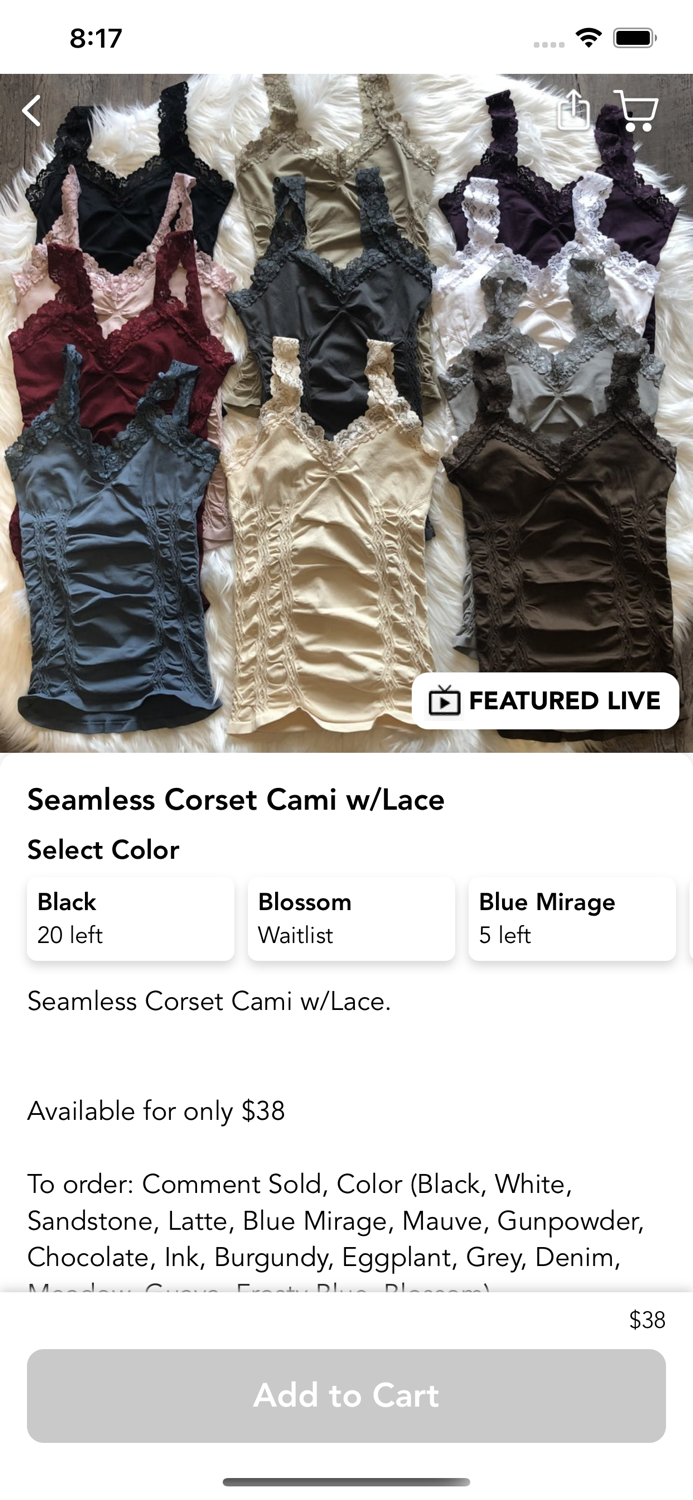This screenshot has width=693, height=1500.
Task: Tap the battery icon in status bar
Action: point(634,38)
